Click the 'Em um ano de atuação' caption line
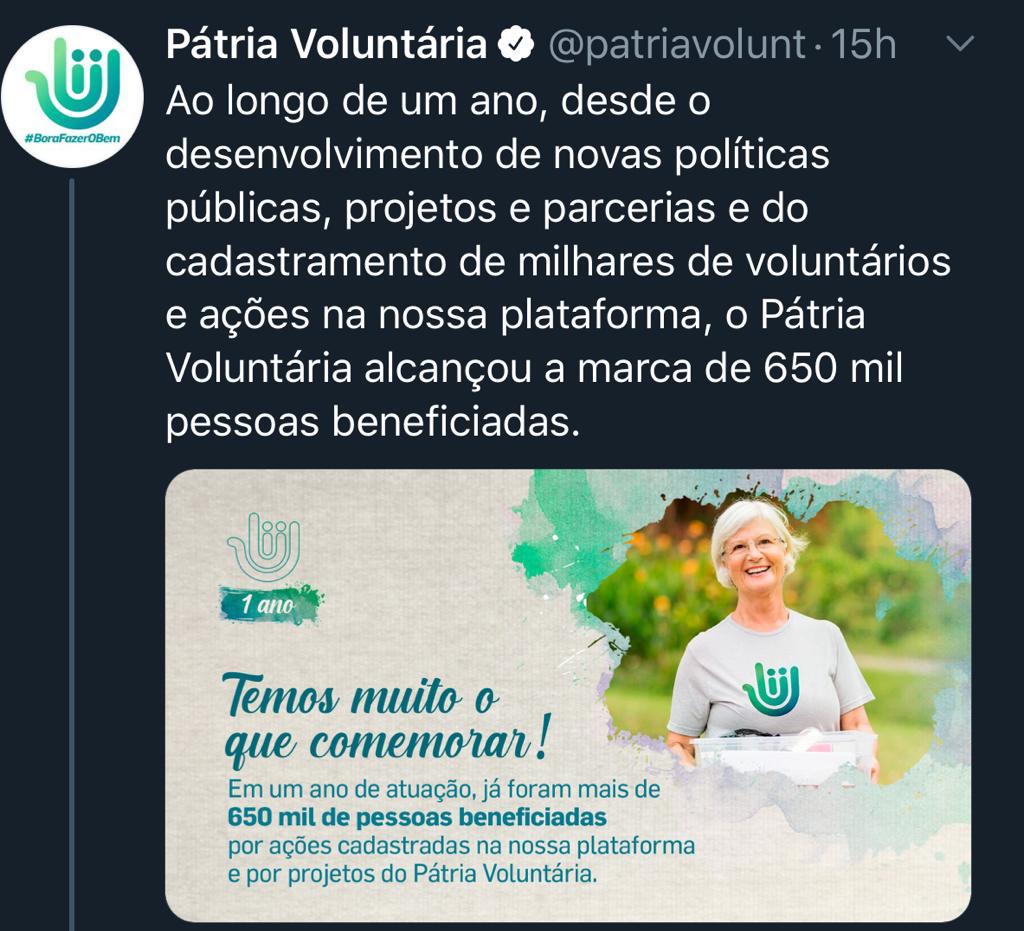1024x931 pixels. tap(444, 789)
